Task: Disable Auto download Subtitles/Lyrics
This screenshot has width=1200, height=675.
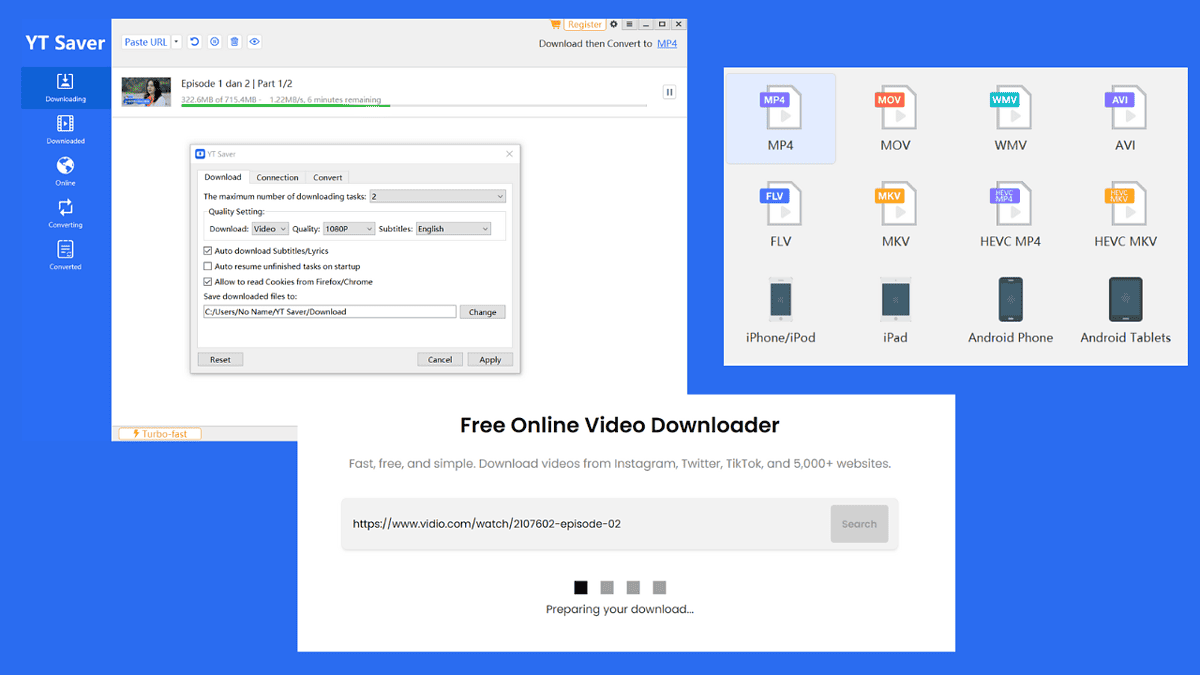Action: [206, 251]
